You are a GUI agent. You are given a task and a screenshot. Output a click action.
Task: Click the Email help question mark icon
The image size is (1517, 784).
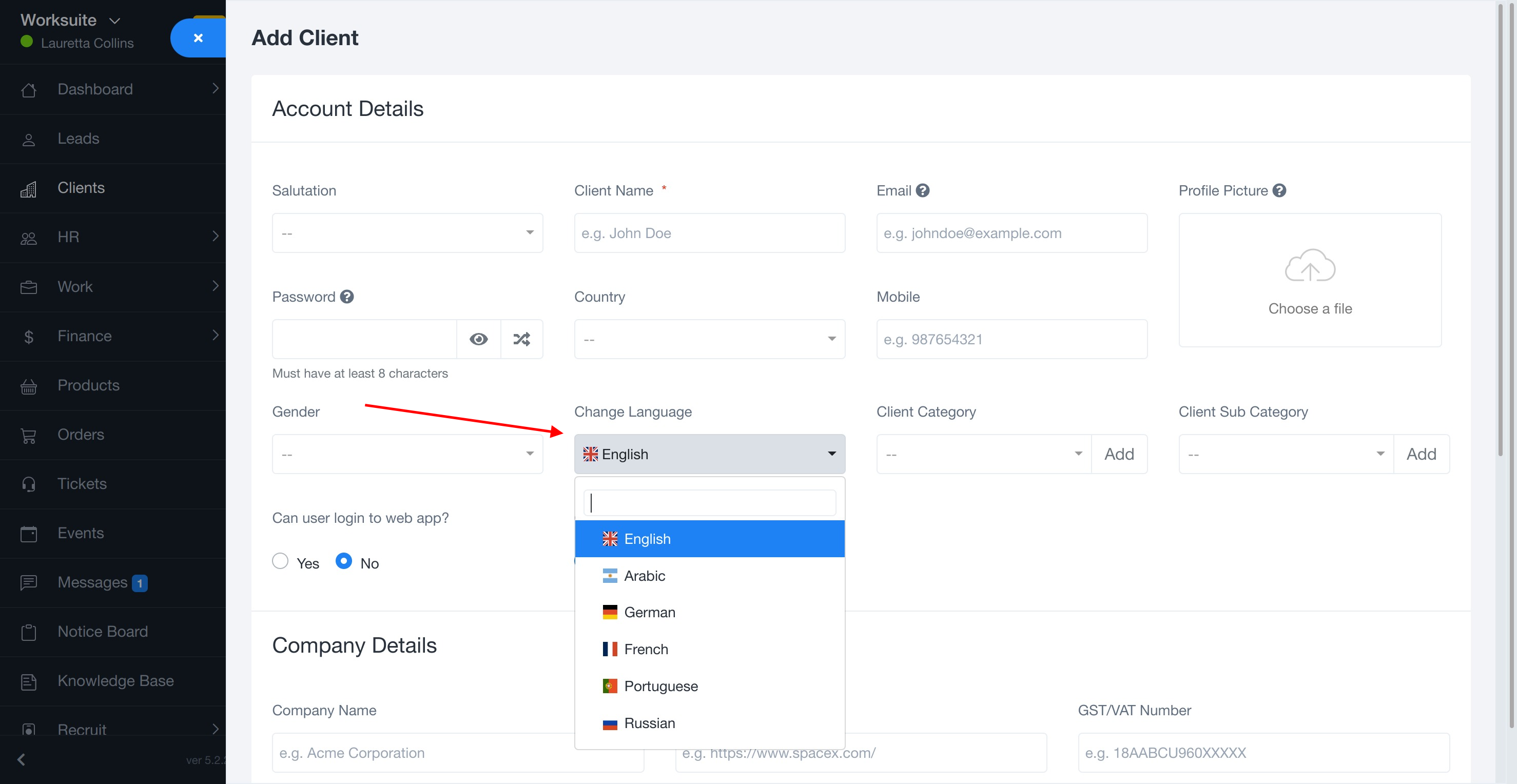923,191
